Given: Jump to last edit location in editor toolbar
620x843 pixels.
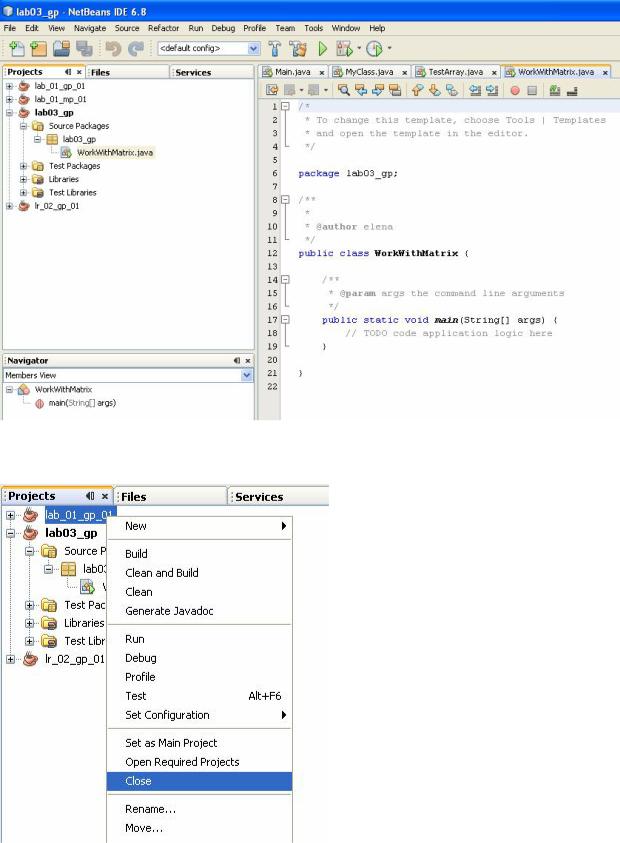Looking at the screenshot, I should [x=272, y=90].
